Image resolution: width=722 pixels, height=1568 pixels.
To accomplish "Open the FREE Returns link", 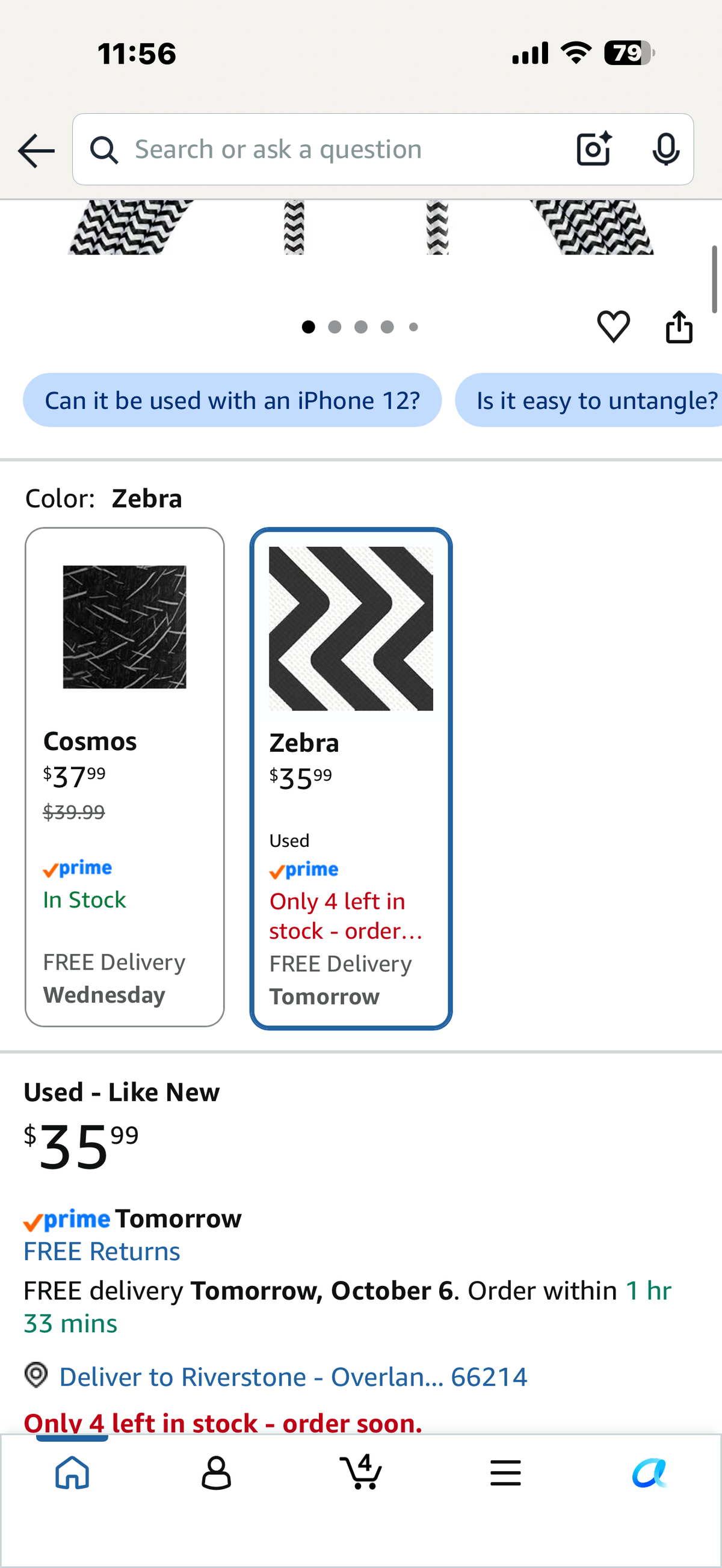I will 102,1252.
